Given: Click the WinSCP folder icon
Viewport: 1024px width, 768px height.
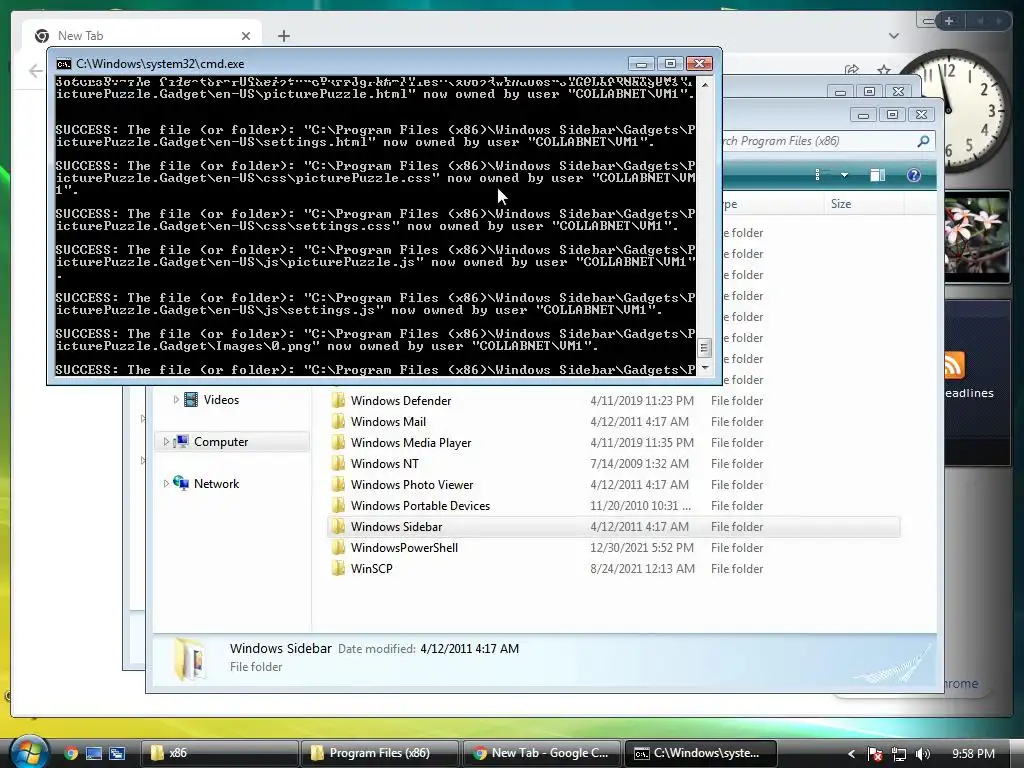Looking at the screenshot, I should (x=338, y=568).
